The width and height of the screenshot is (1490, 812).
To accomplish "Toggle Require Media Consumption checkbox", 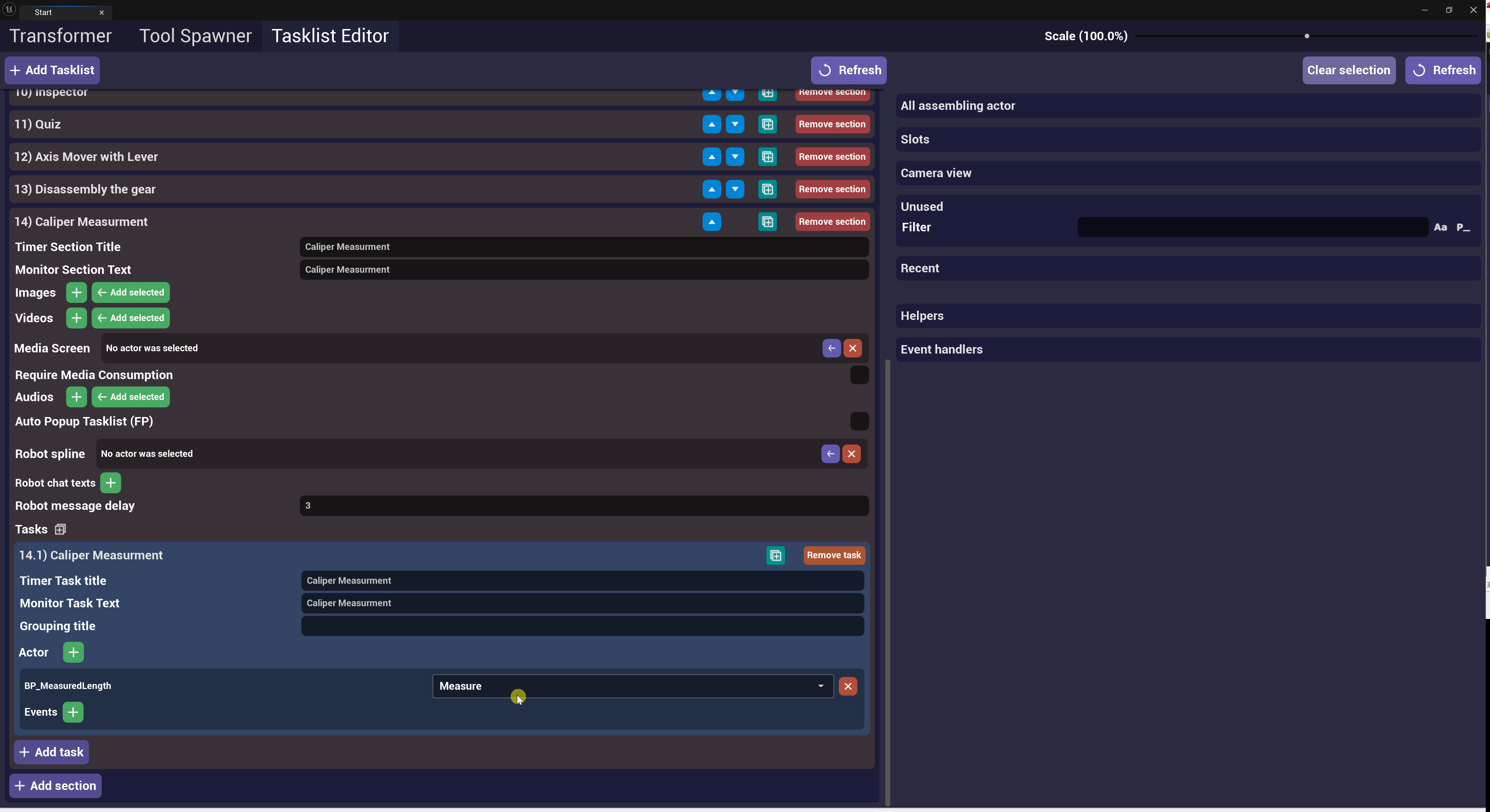I will [x=859, y=375].
